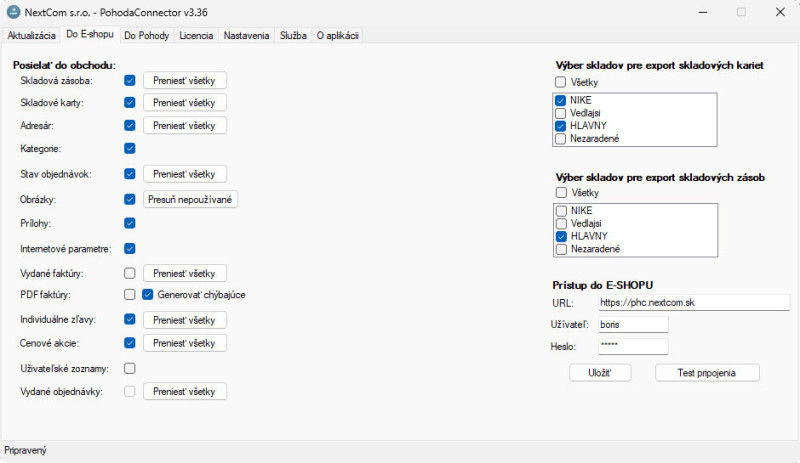Select the Aktualizácia tab
The image size is (800, 463).
(31, 35)
